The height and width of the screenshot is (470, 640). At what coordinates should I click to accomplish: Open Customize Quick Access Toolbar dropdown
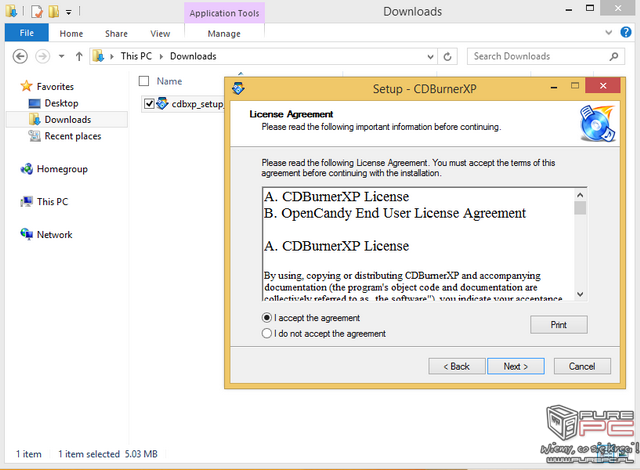tap(69, 12)
